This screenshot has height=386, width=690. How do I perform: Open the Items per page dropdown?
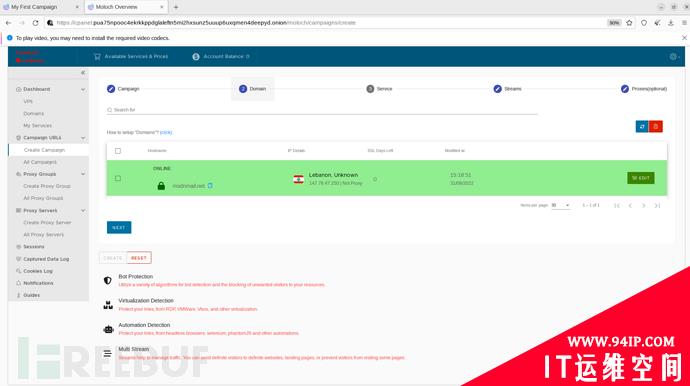(560, 206)
